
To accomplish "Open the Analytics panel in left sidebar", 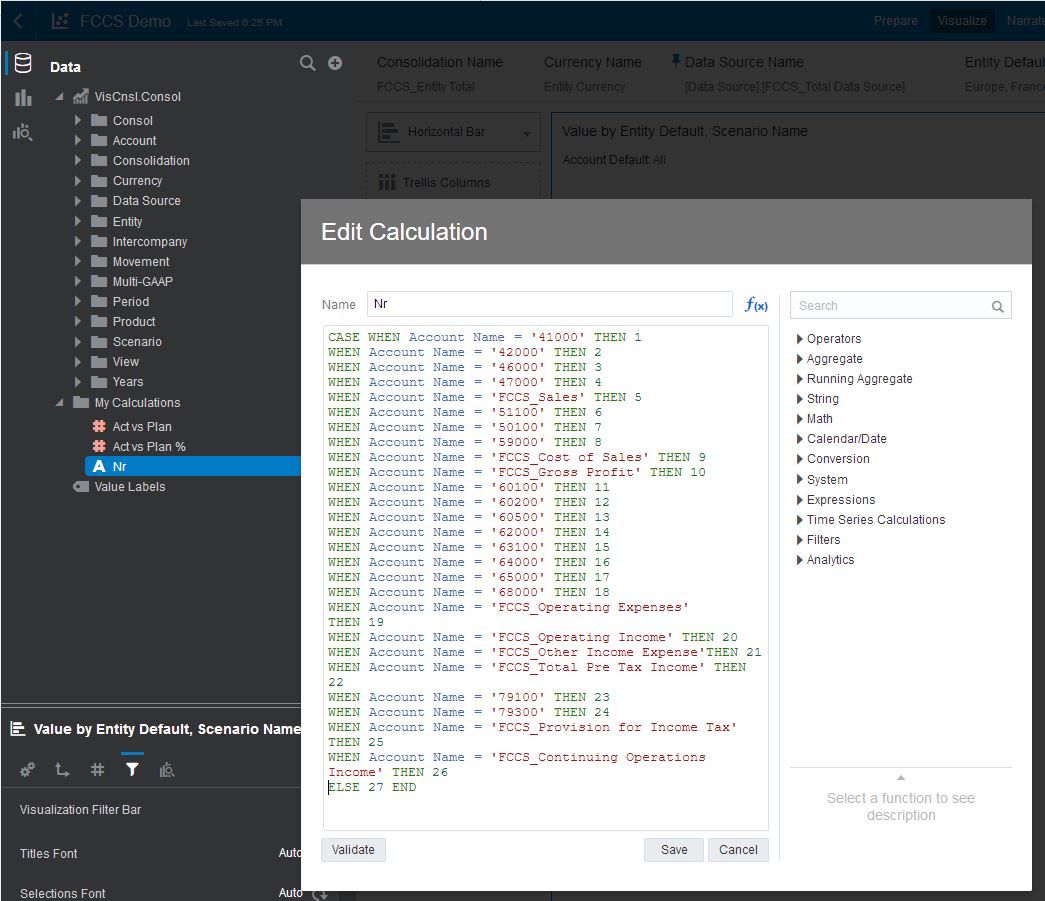I will click(22, 132).
